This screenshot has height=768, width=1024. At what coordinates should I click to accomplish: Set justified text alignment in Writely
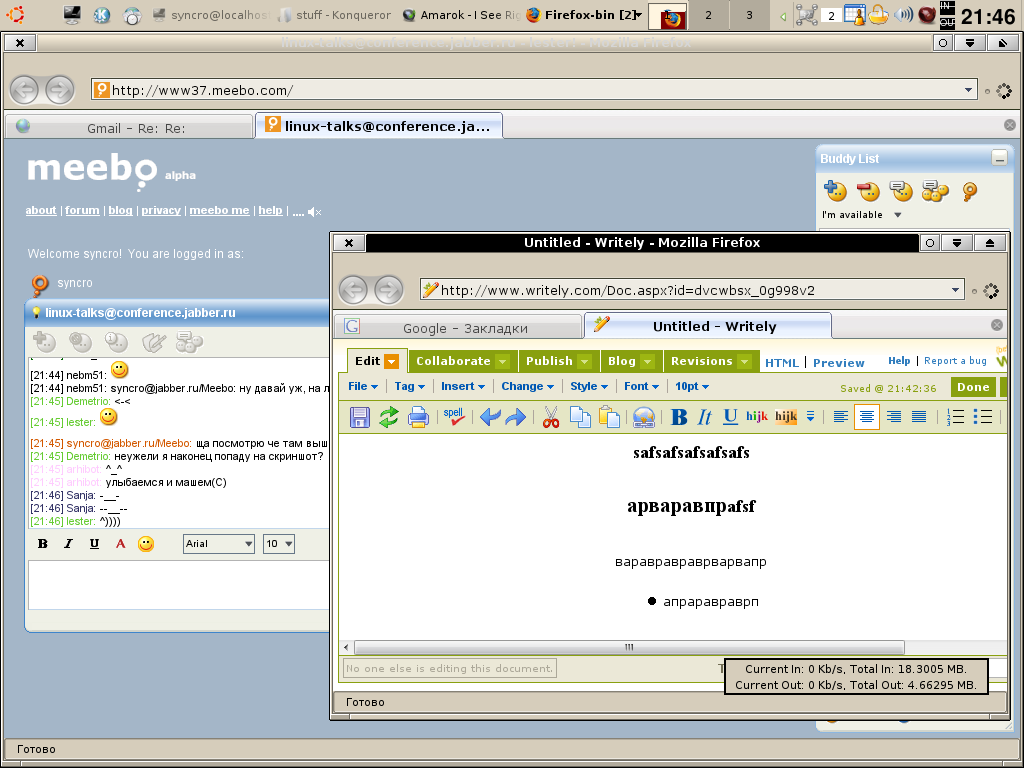tap(919, 417)
